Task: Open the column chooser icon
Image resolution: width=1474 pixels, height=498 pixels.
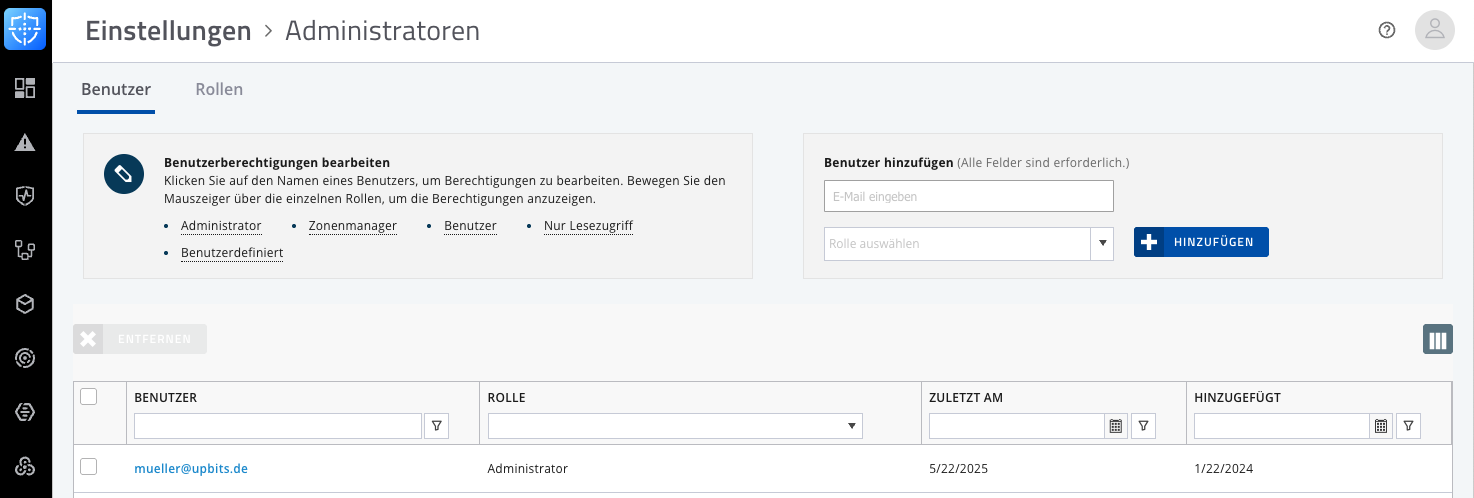Action: pyautogui.click(x=1437, y=340)
